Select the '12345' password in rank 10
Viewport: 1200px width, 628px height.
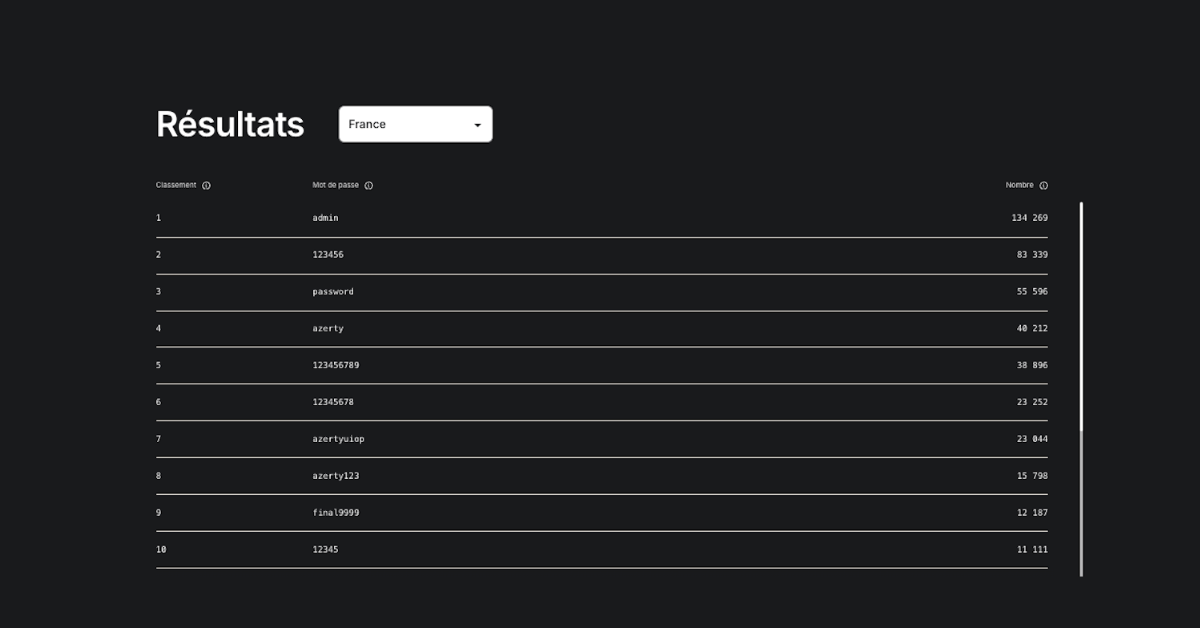[x=325, y=550]
